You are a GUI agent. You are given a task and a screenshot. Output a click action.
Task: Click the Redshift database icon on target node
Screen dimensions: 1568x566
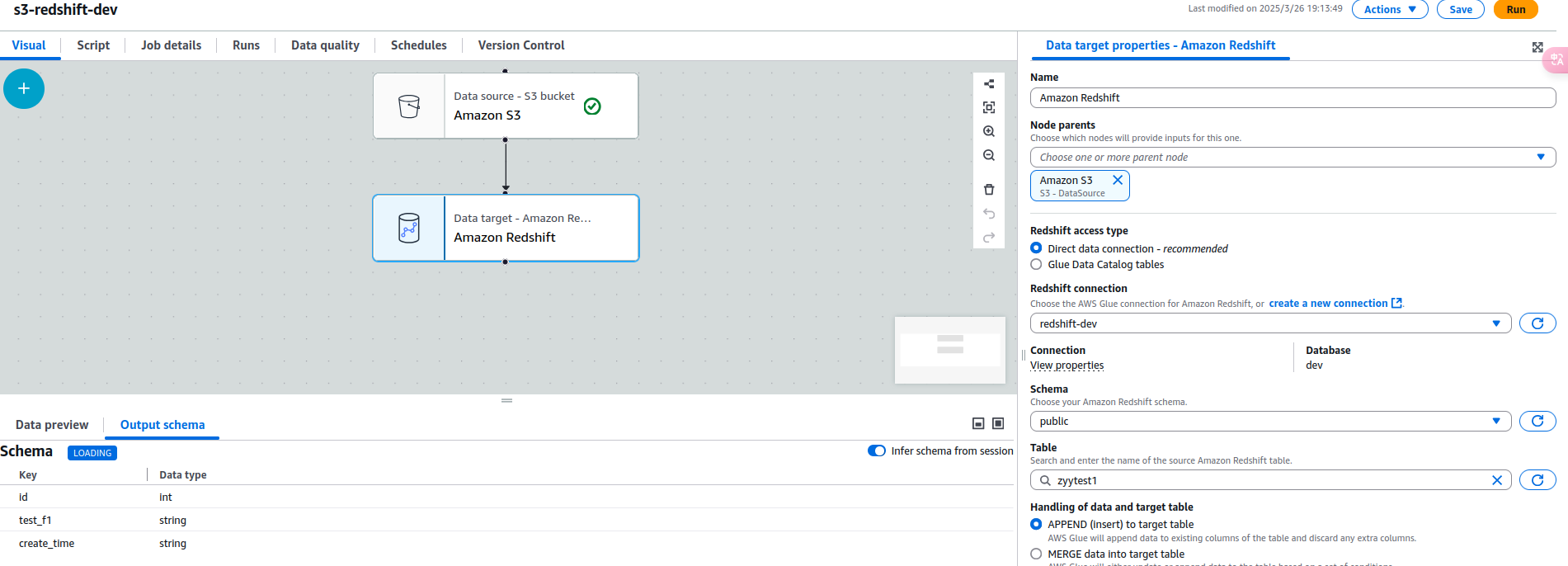coord(409,228)
